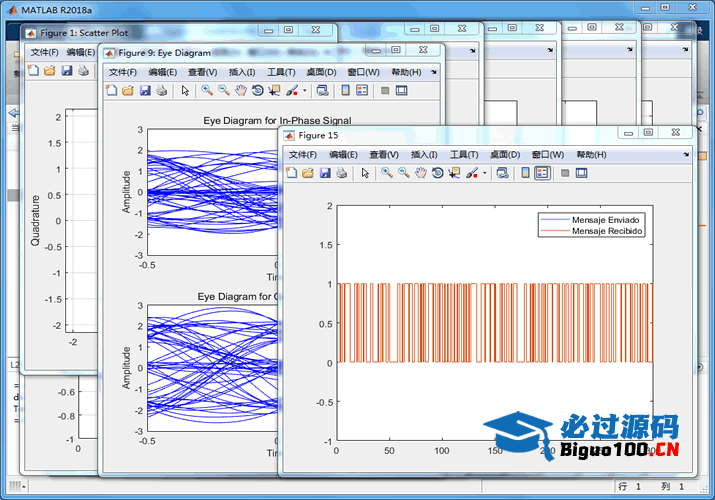
Task: Open file icon in Figure 1 Scatter Plot
Action: 50,71
